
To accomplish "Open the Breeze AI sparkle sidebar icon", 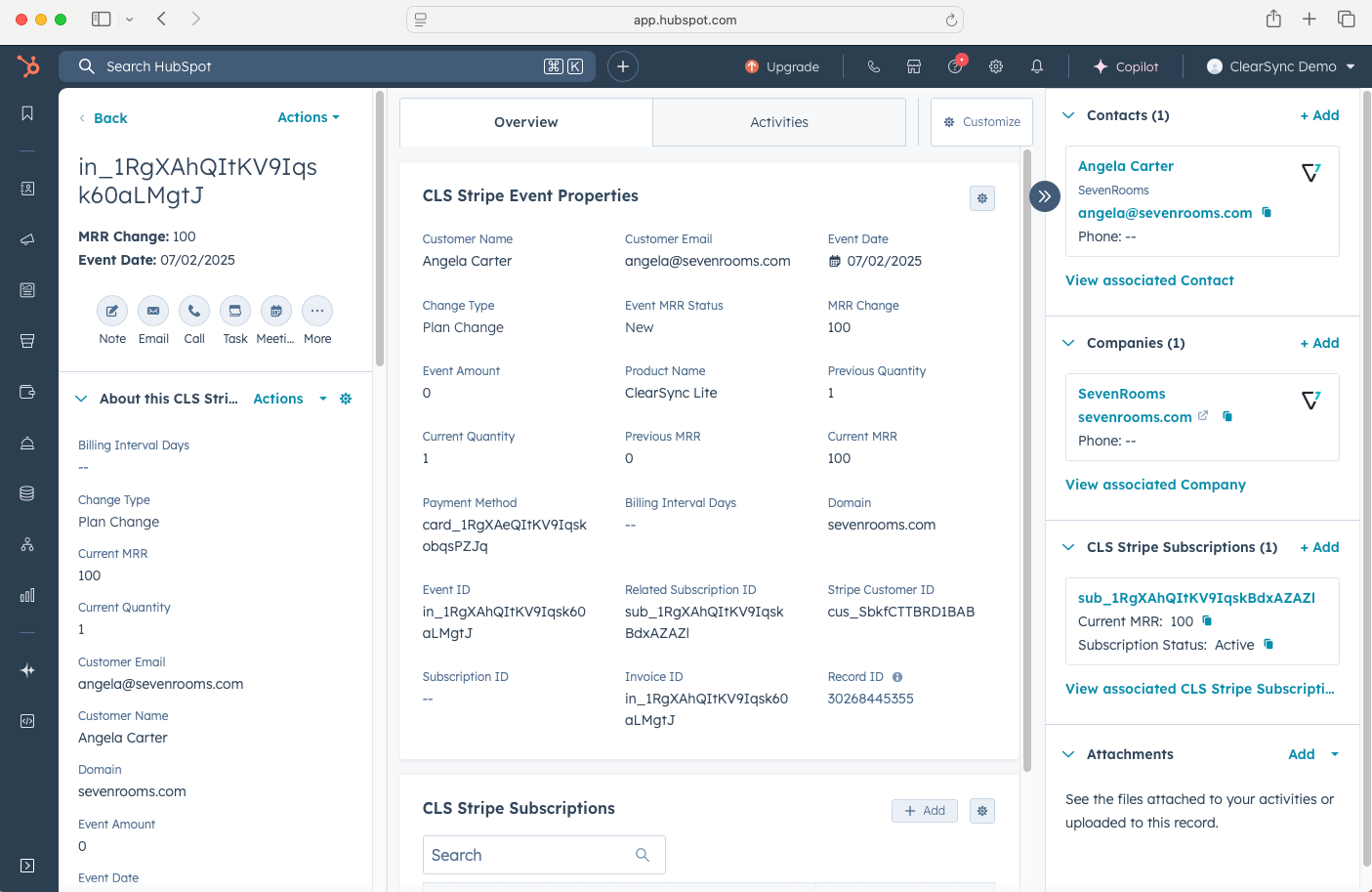I will point(27,670).
